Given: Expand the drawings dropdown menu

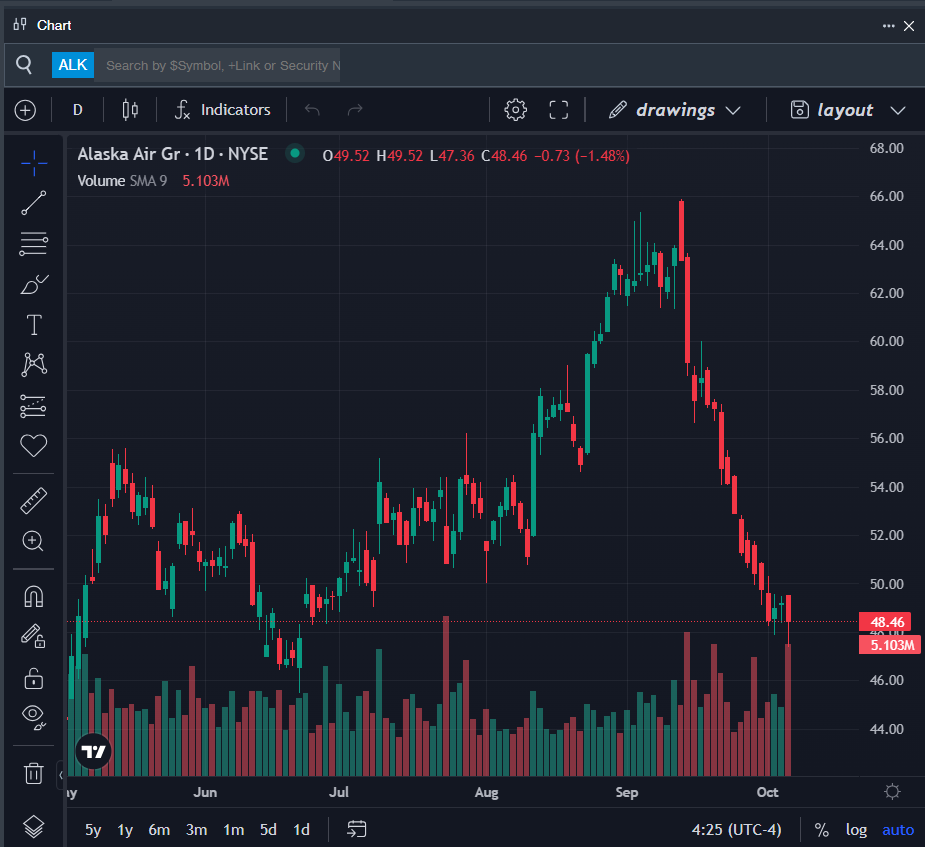Looking at the screenshot, I should tap(675, 110).
